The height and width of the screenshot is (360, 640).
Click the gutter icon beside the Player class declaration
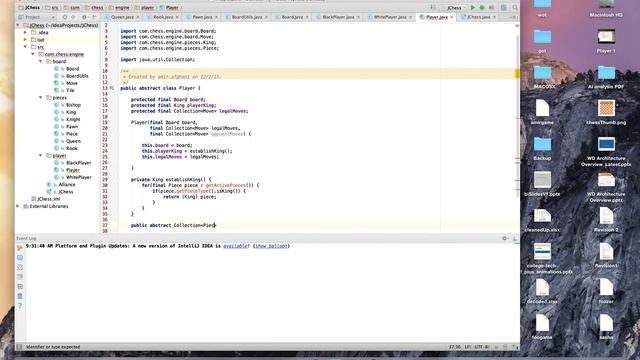(x=112, y=88)
